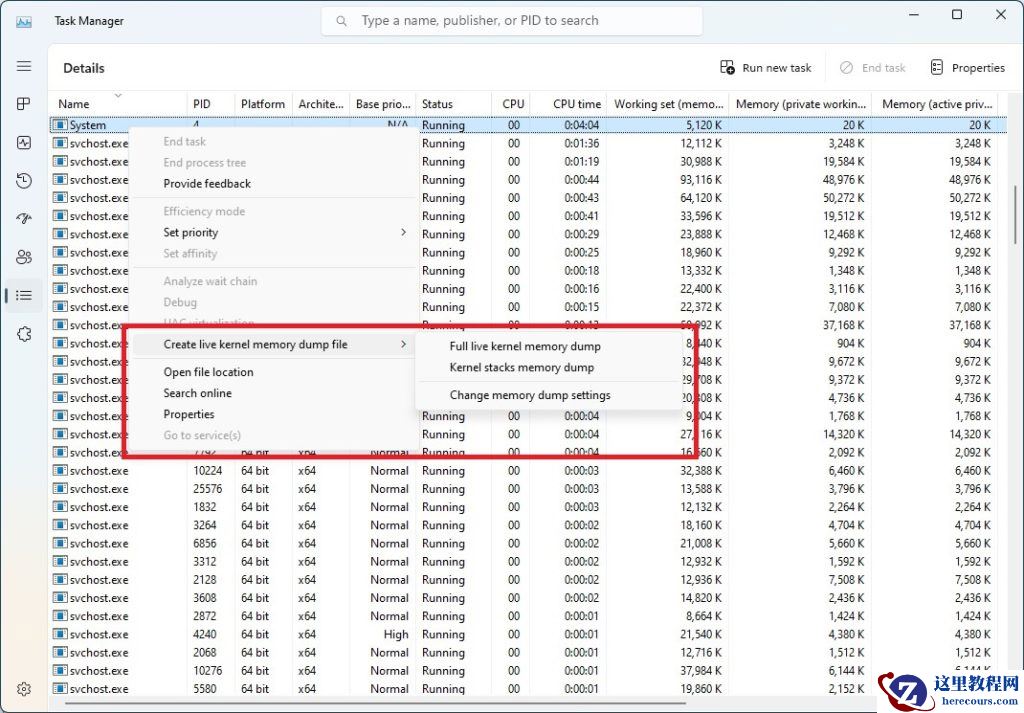Open the Performance page icon

pyautogui.click(x=24, y=142)
